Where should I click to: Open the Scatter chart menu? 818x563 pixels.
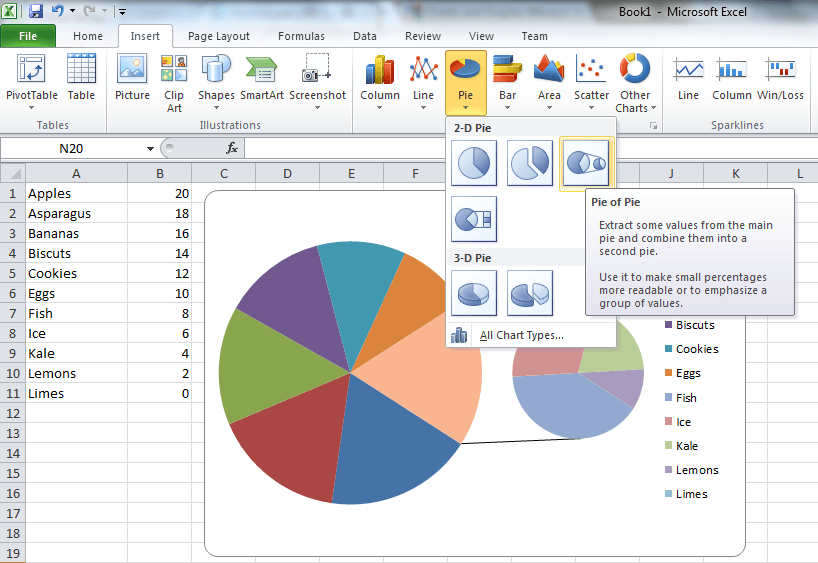tap(591, 82)
